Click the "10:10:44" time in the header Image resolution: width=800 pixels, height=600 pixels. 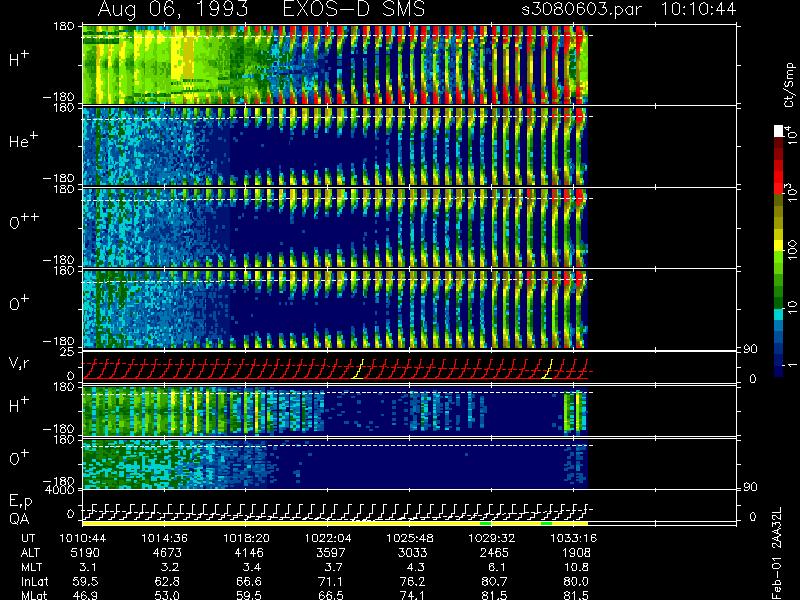click(x=698, y=9)
